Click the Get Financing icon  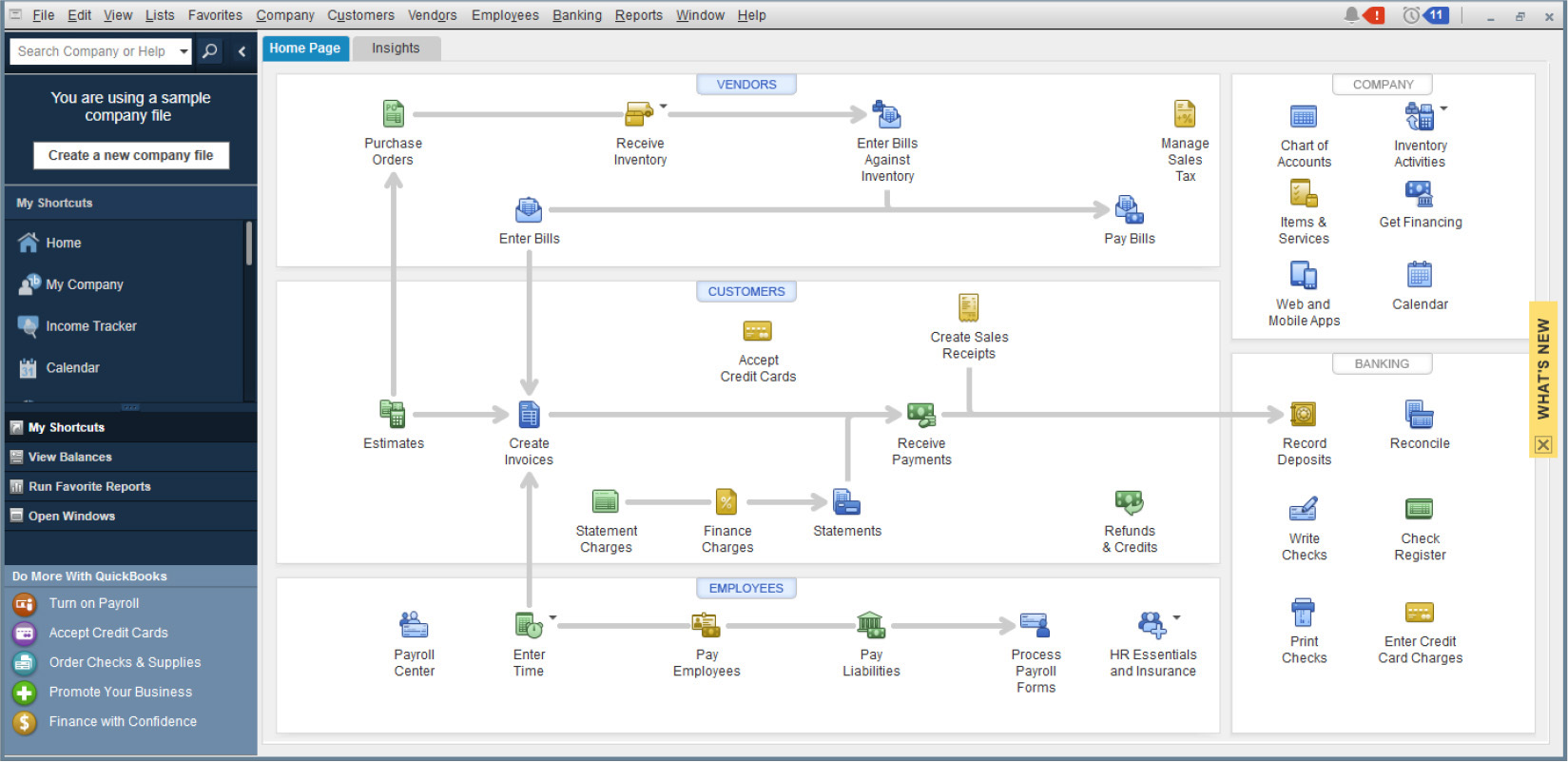1420,194
